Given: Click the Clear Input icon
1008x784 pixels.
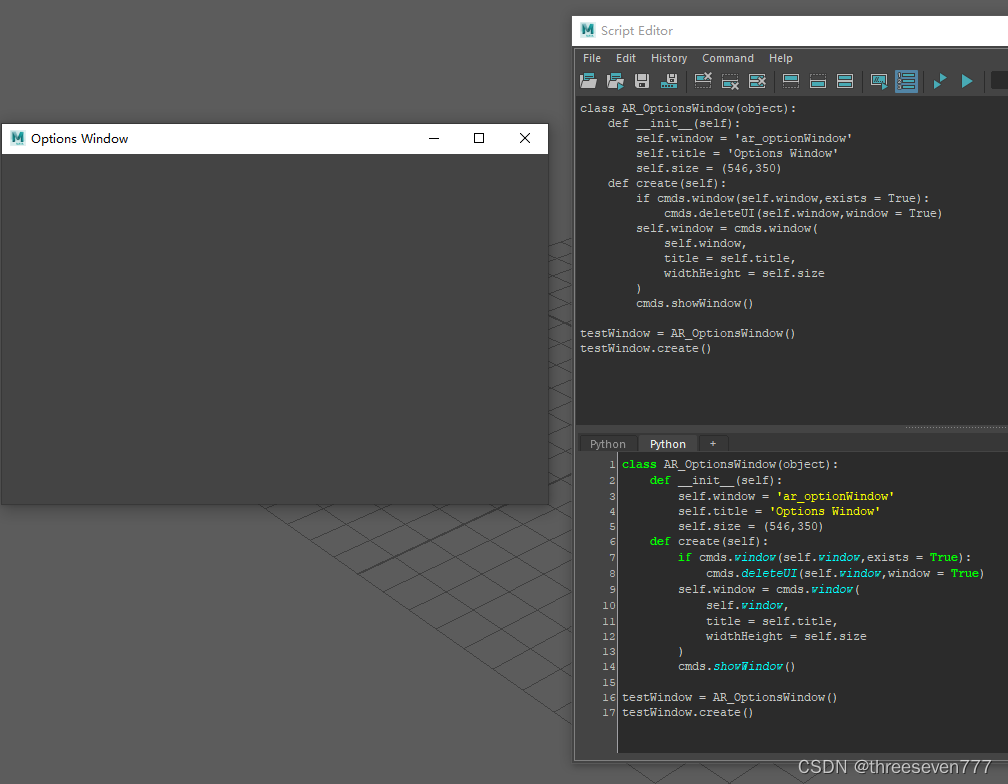Looking at the screenshot, I should coord(730,81).
